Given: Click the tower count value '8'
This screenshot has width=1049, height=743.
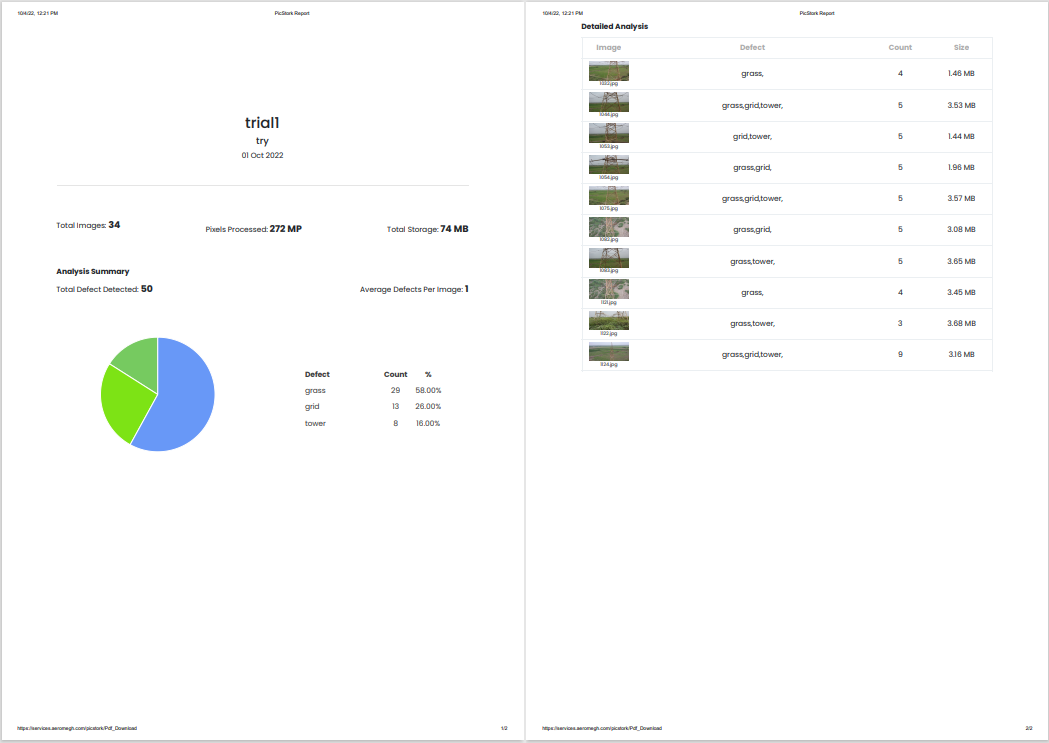Looking at the screenshot, I should coord(395,423).
